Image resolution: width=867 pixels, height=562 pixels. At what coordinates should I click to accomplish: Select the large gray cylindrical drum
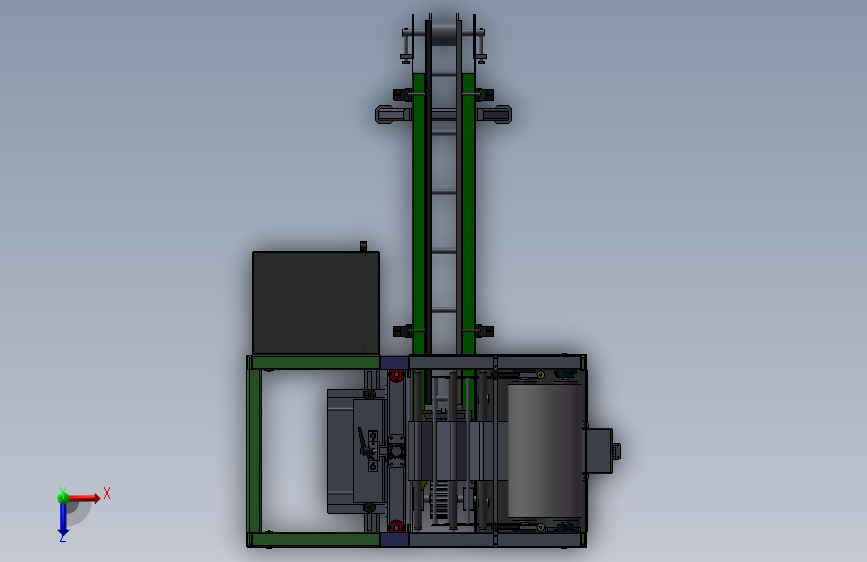coord(545,451)
